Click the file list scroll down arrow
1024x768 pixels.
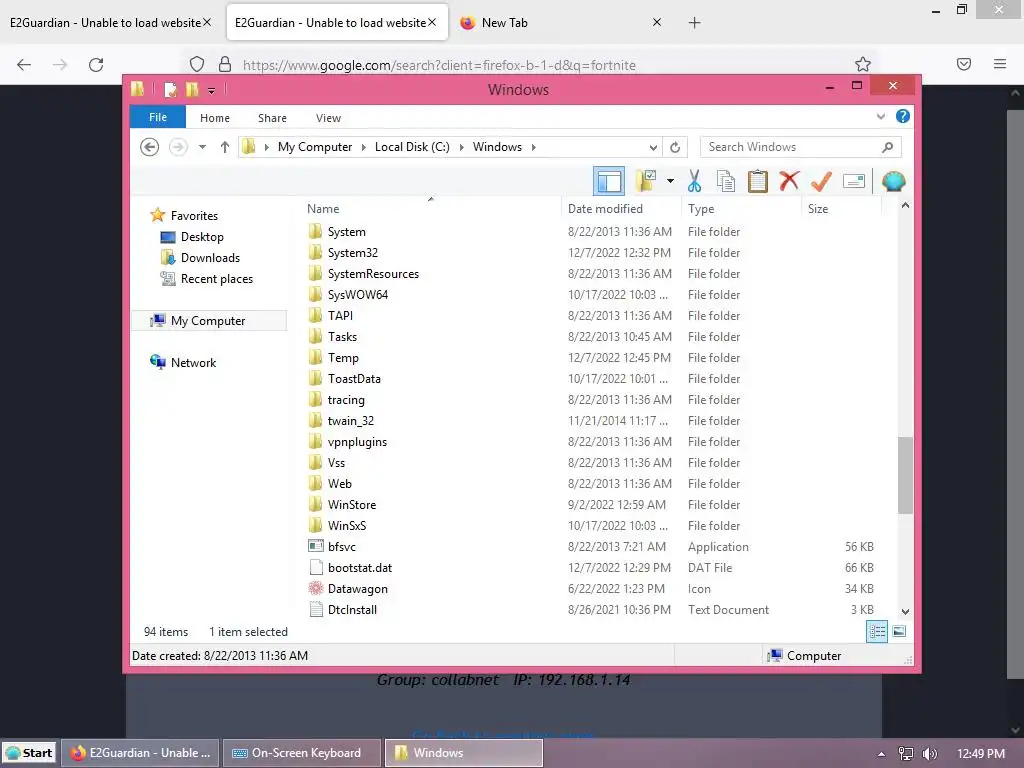905,612
